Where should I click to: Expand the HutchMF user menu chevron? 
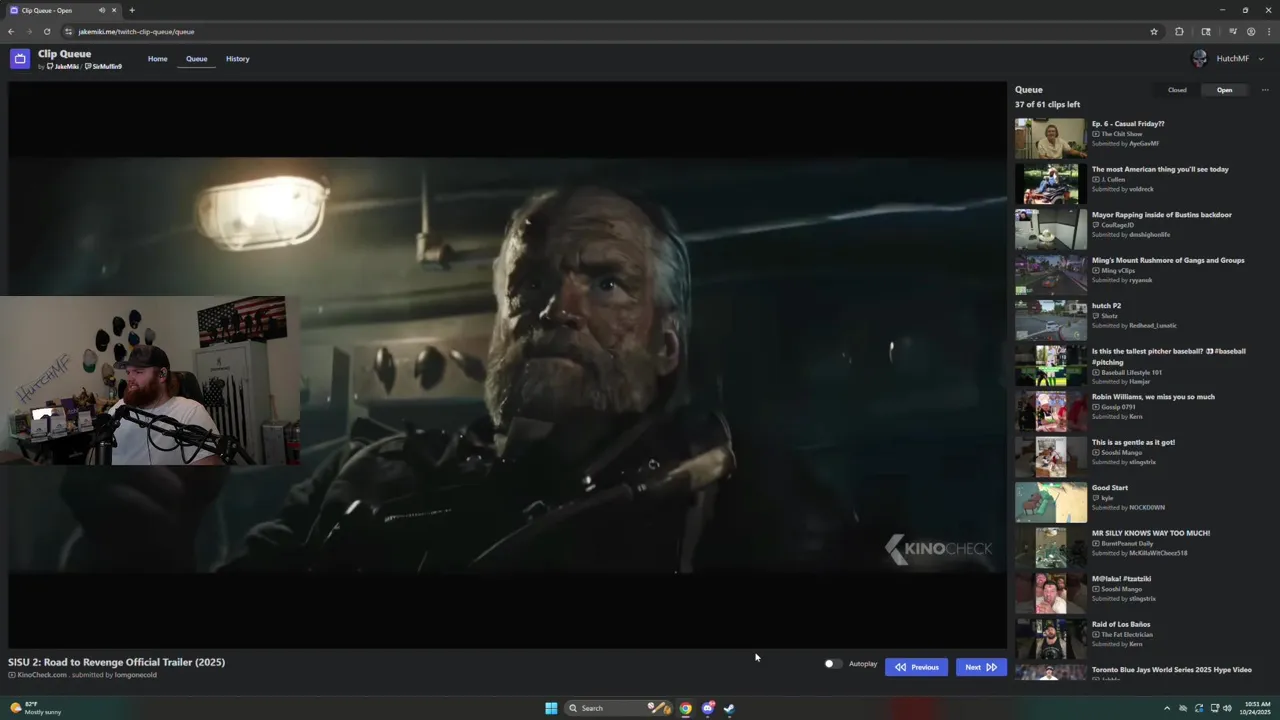pyautogui.click(x=1260, y=59)
